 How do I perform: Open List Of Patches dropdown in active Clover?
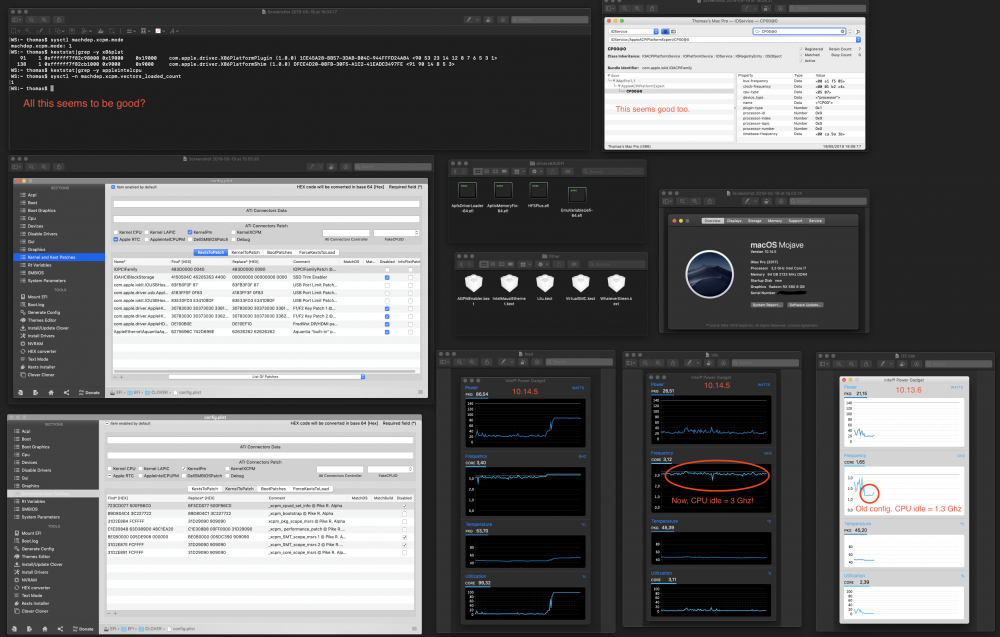(x=267, y=377)
